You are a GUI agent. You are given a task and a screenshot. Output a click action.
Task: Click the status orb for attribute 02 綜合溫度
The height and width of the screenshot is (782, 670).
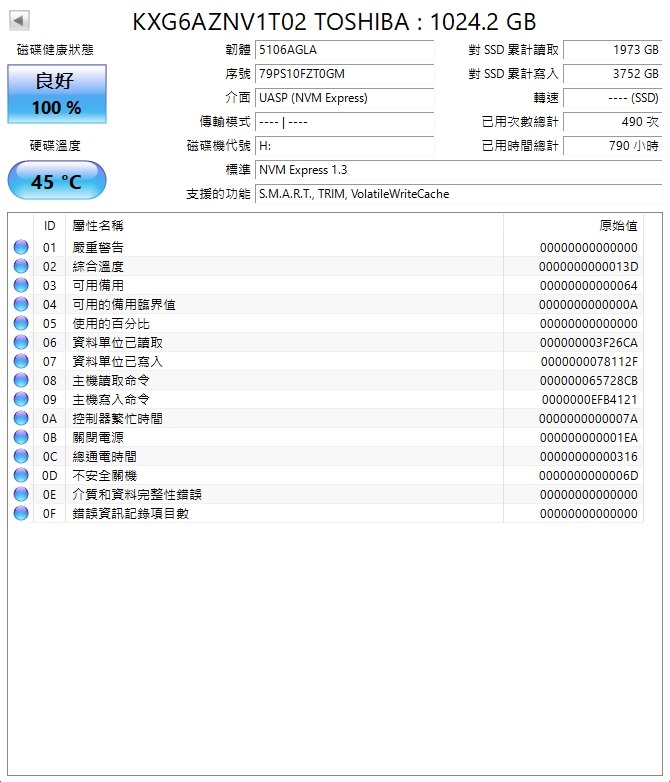pos(21,266)
